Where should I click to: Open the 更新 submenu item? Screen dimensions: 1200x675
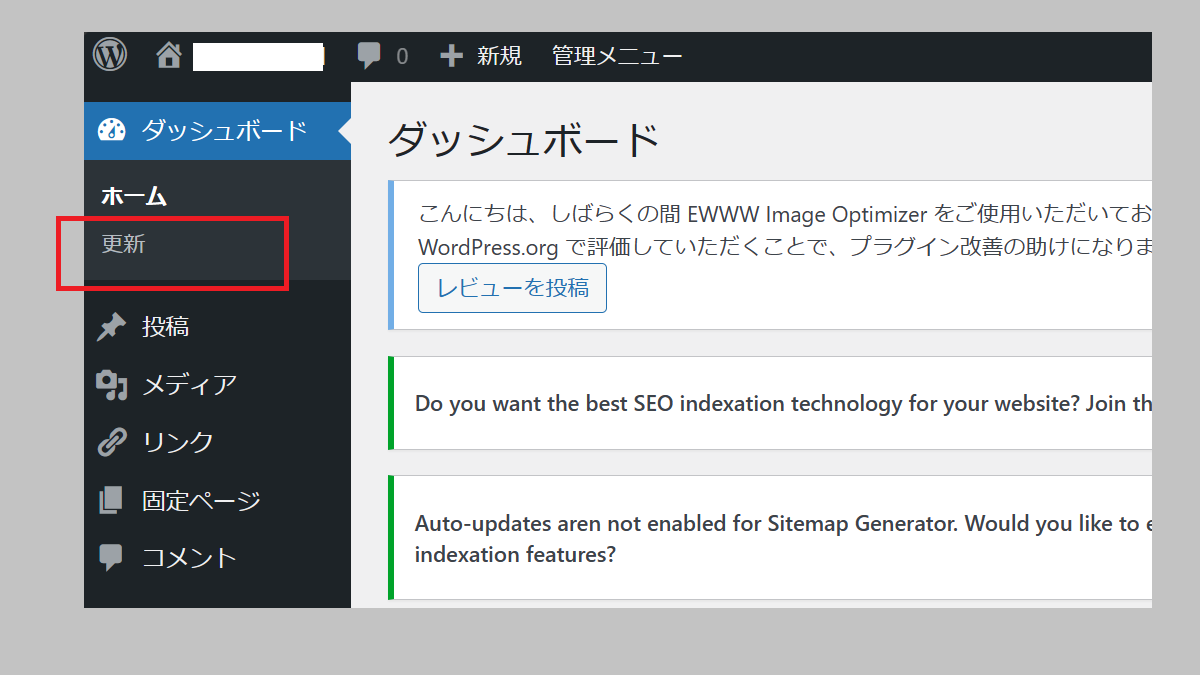[x=123, y=244]
